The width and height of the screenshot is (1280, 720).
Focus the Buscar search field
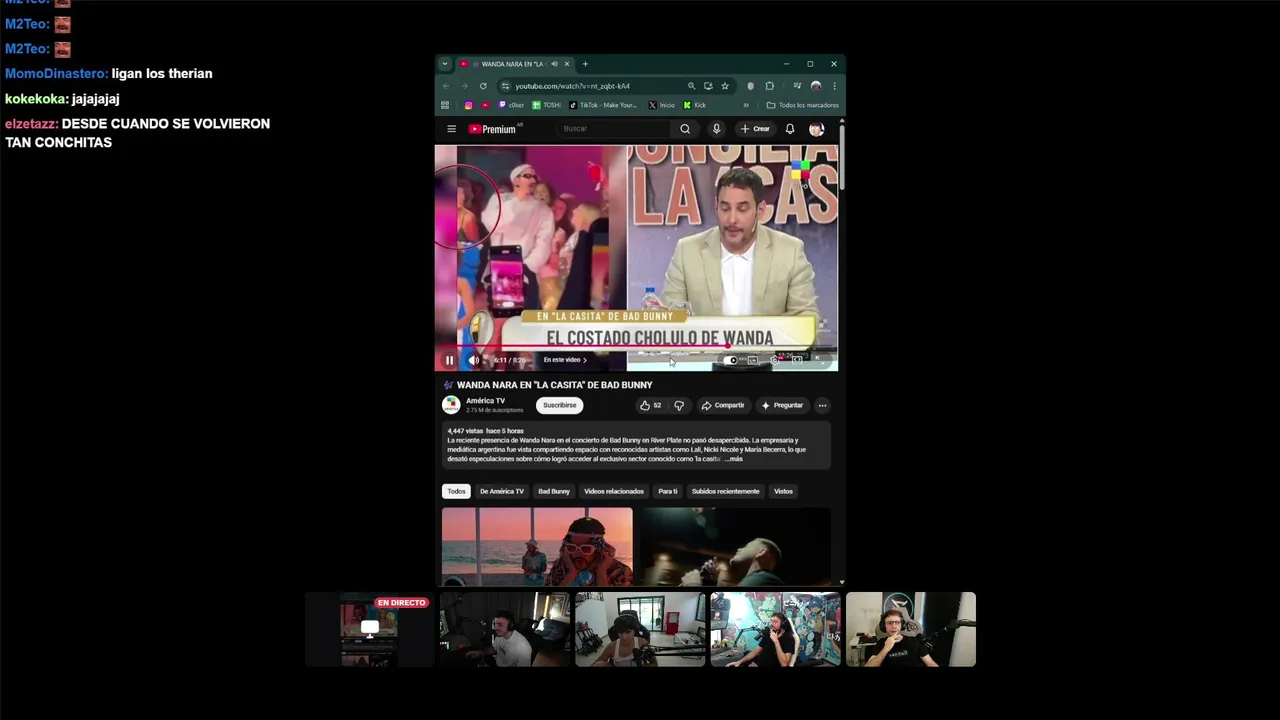point(615,129)
